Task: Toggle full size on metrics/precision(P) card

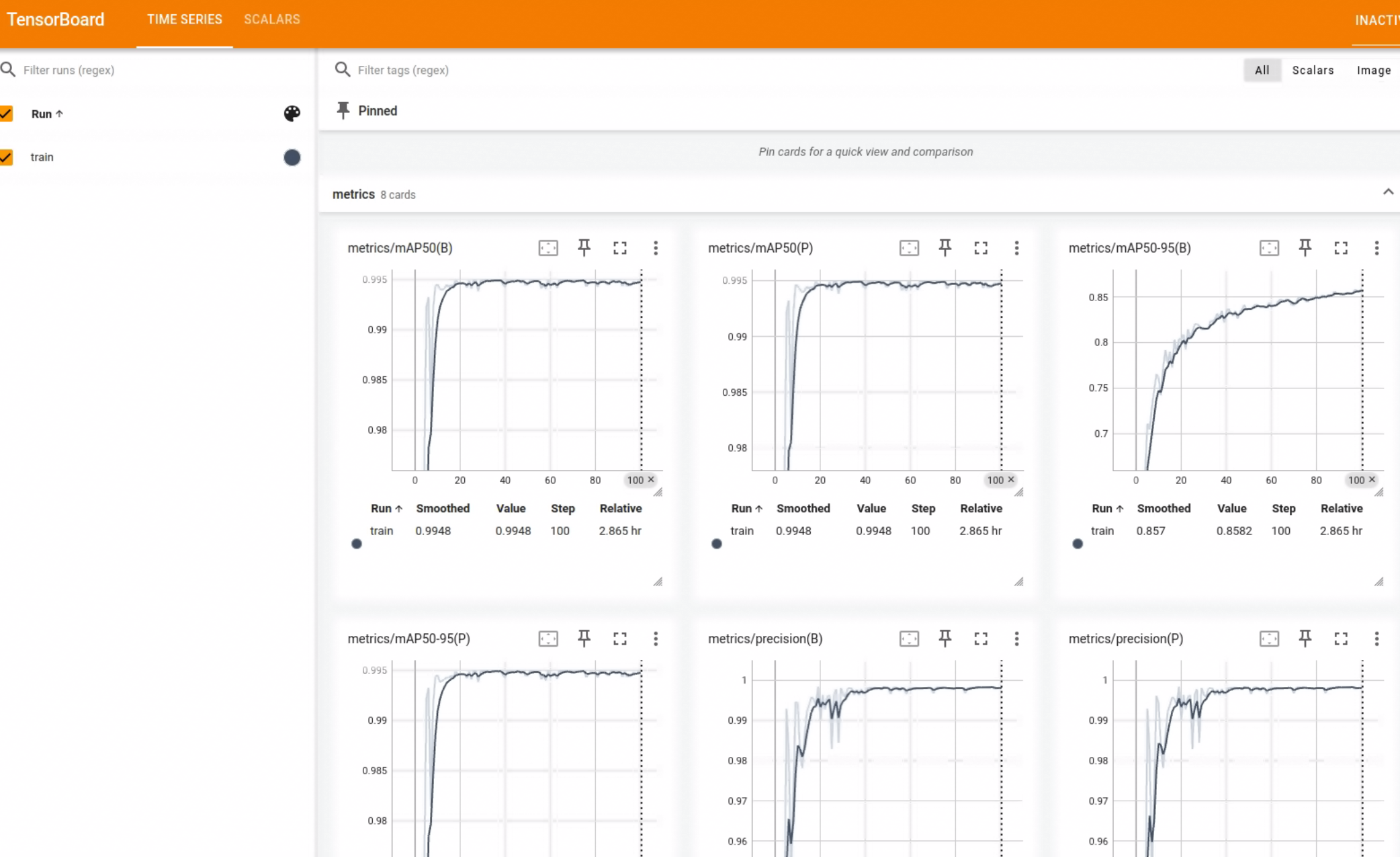Action: pyautogui.click(x=1340, y=639)
